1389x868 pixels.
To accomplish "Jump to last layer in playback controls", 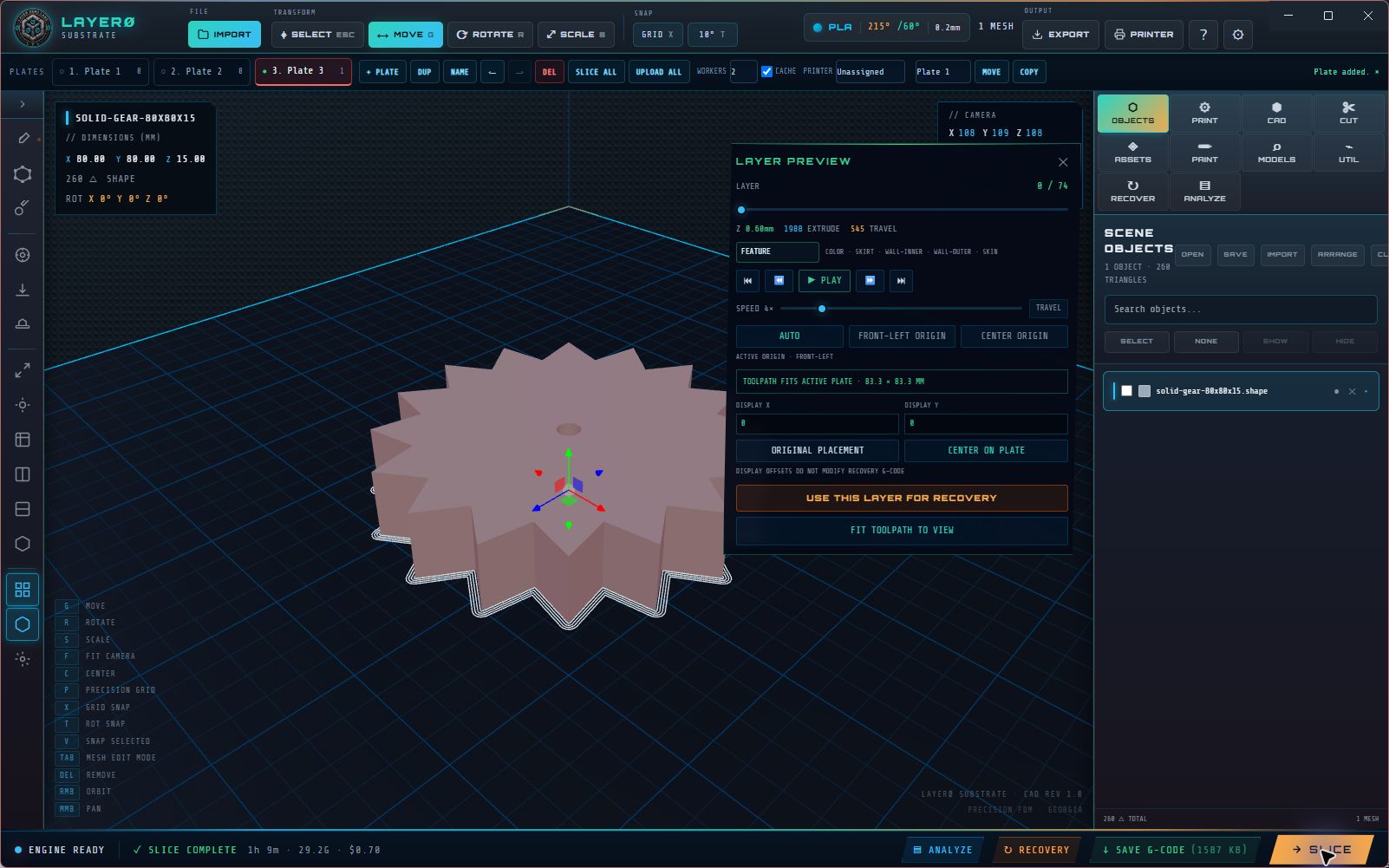I will click(901, 281).
